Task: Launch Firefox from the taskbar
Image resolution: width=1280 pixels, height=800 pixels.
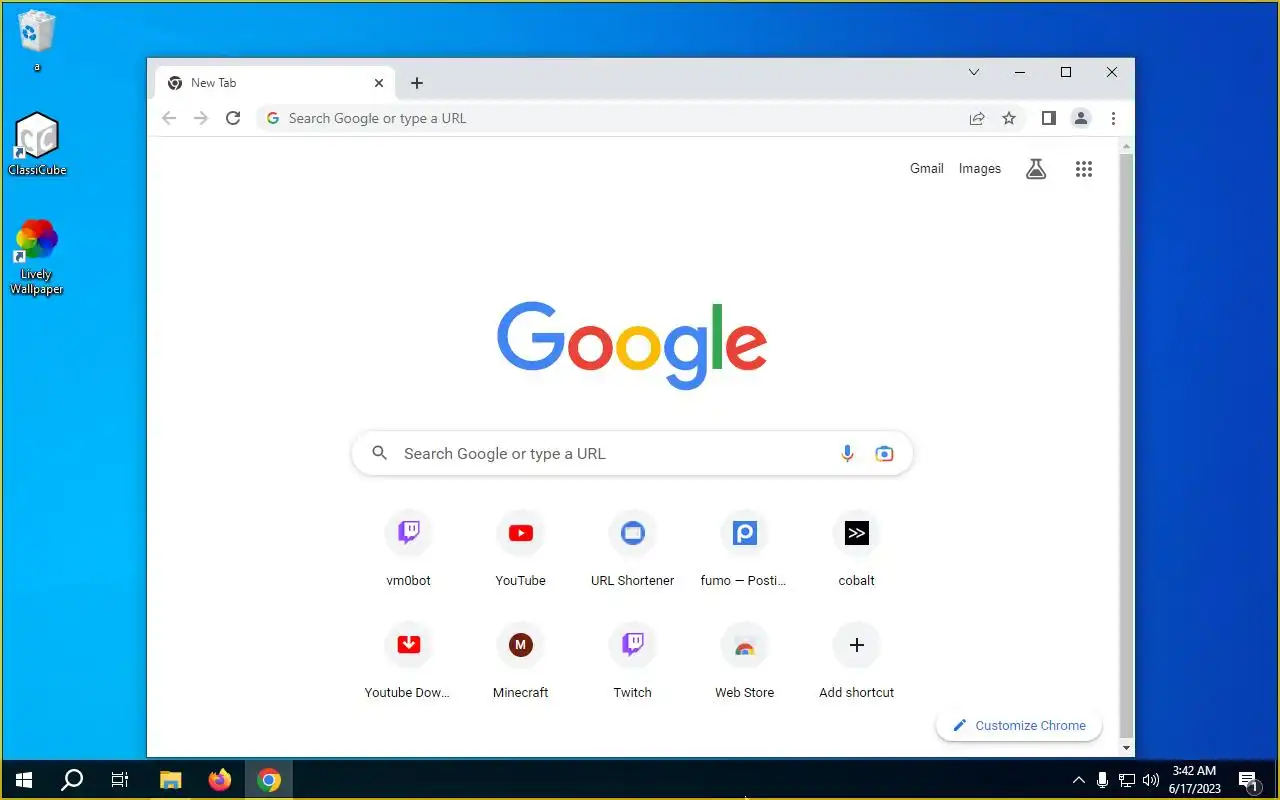Action: tap(220, 780)
